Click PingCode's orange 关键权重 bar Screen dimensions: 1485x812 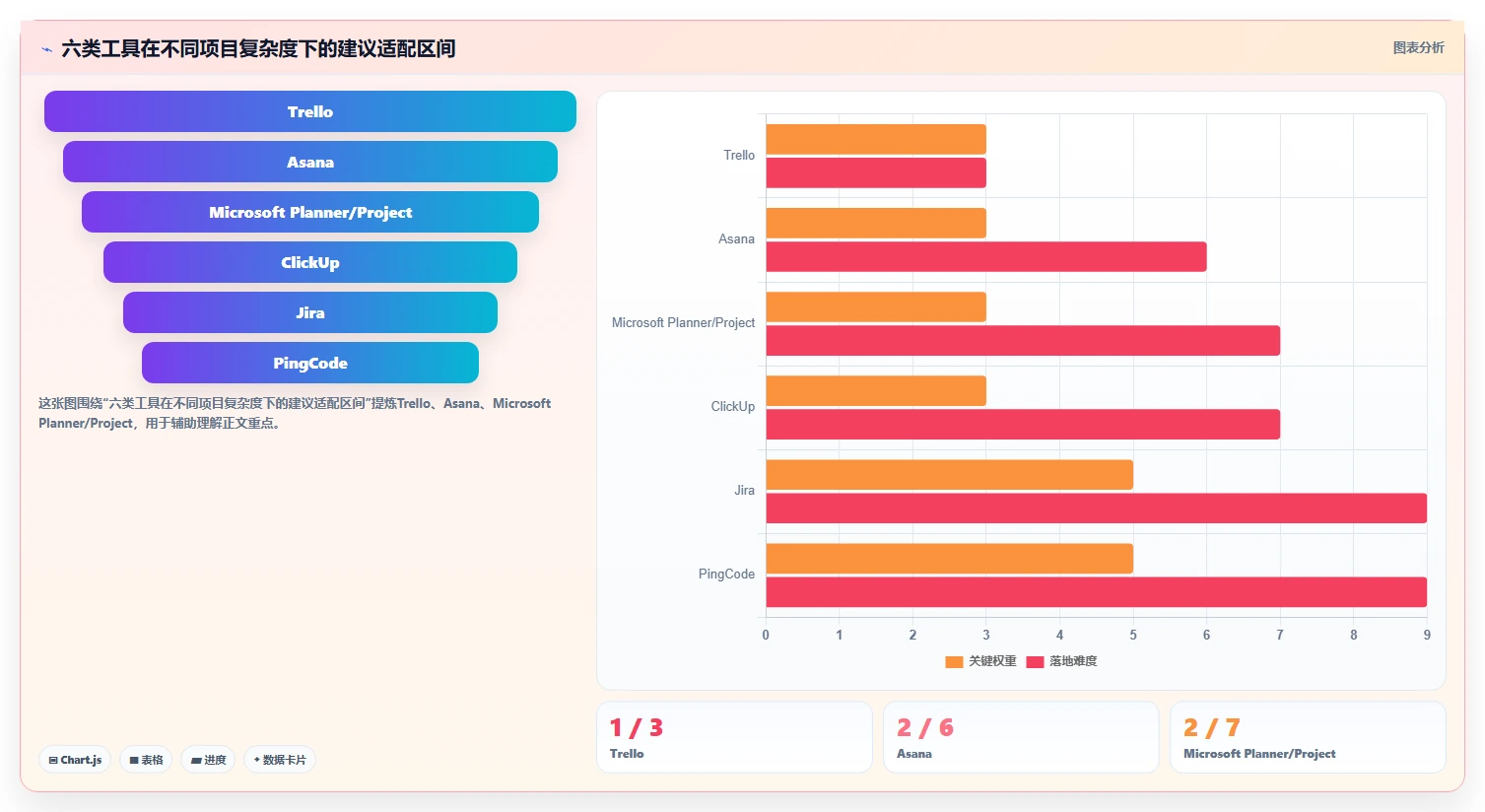pos(950,558)
